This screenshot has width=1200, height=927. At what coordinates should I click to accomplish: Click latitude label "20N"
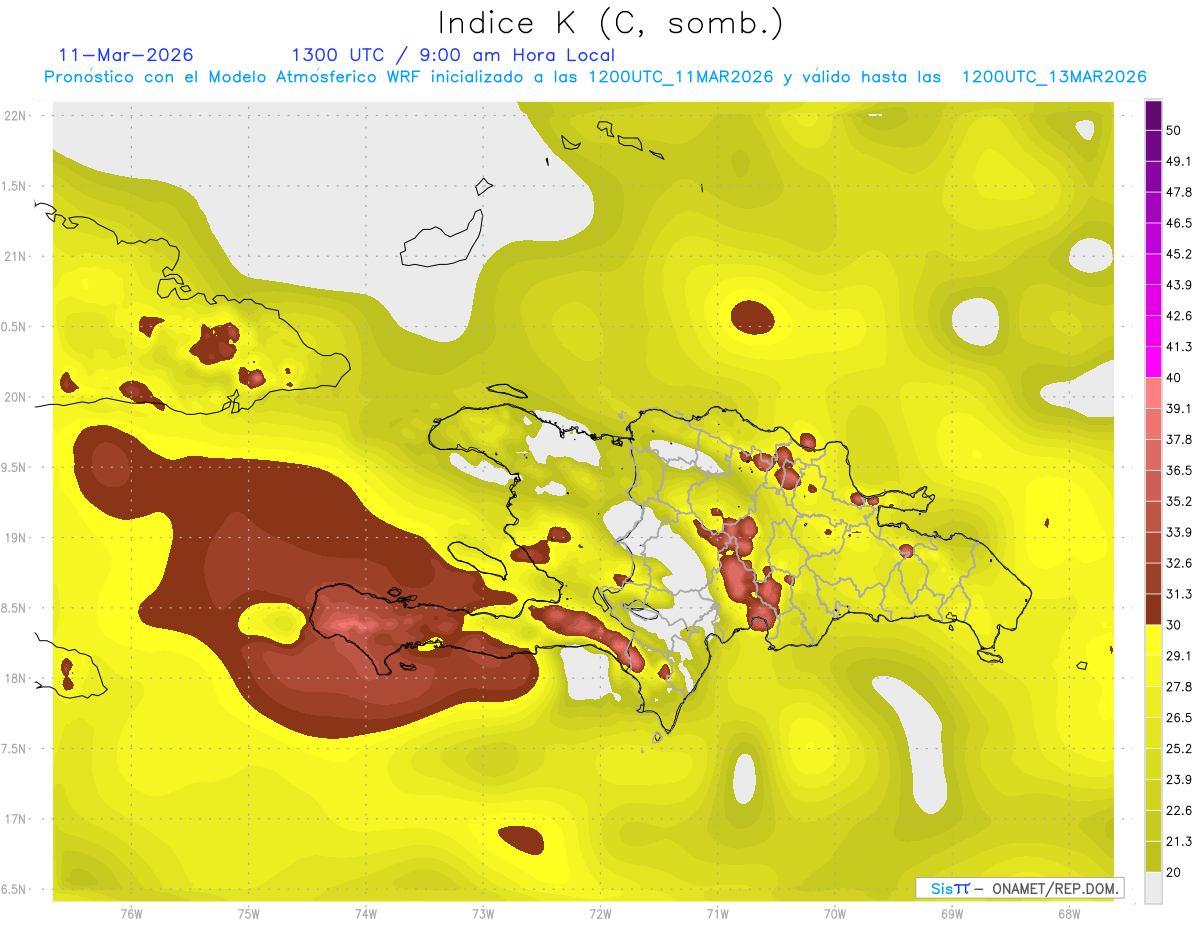15,397
